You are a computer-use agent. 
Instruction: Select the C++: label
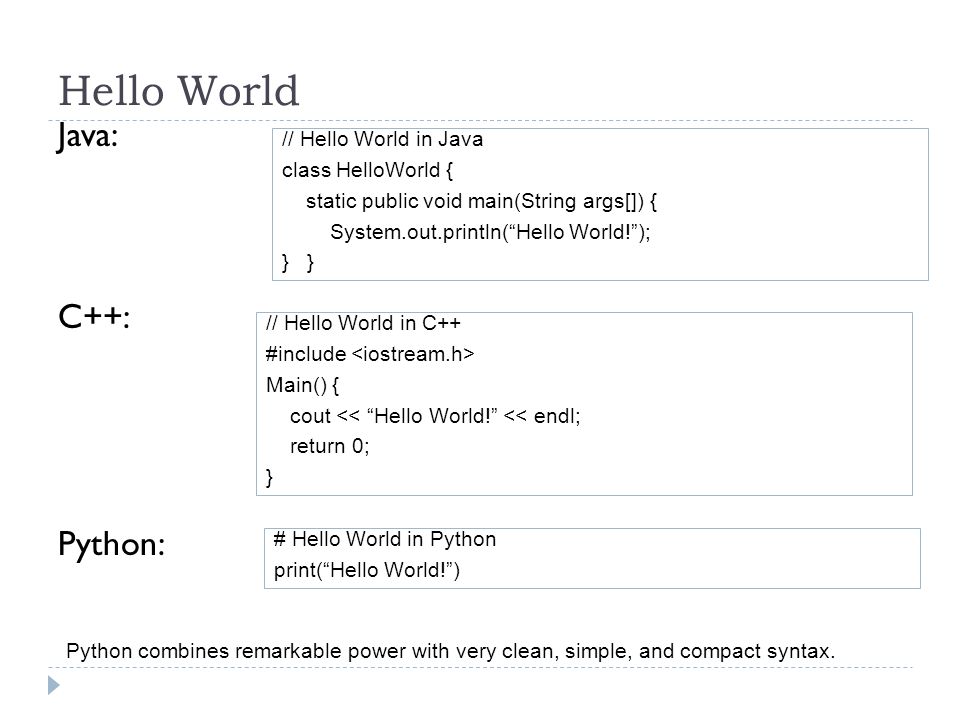coord(94,317)
